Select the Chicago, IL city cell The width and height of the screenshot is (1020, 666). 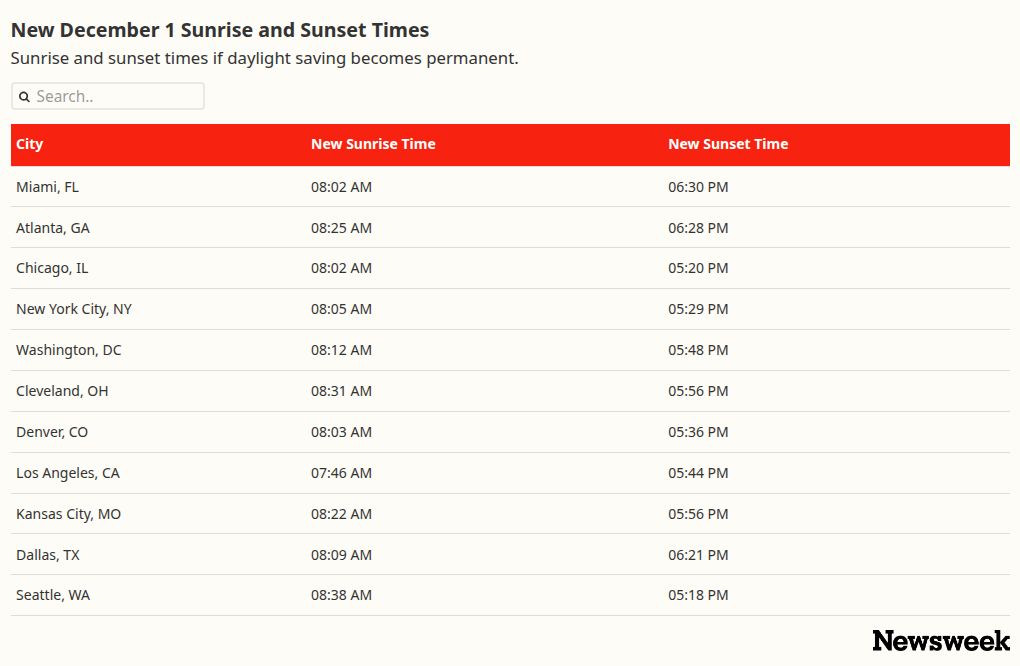(52, 269)
